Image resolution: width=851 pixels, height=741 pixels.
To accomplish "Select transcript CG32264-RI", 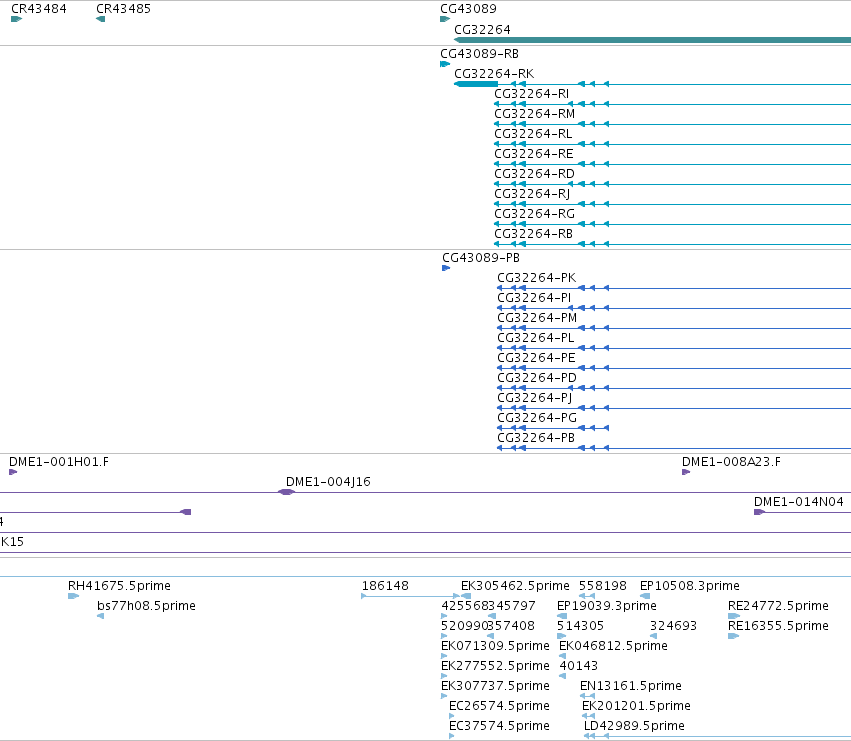I will (531, 93).
